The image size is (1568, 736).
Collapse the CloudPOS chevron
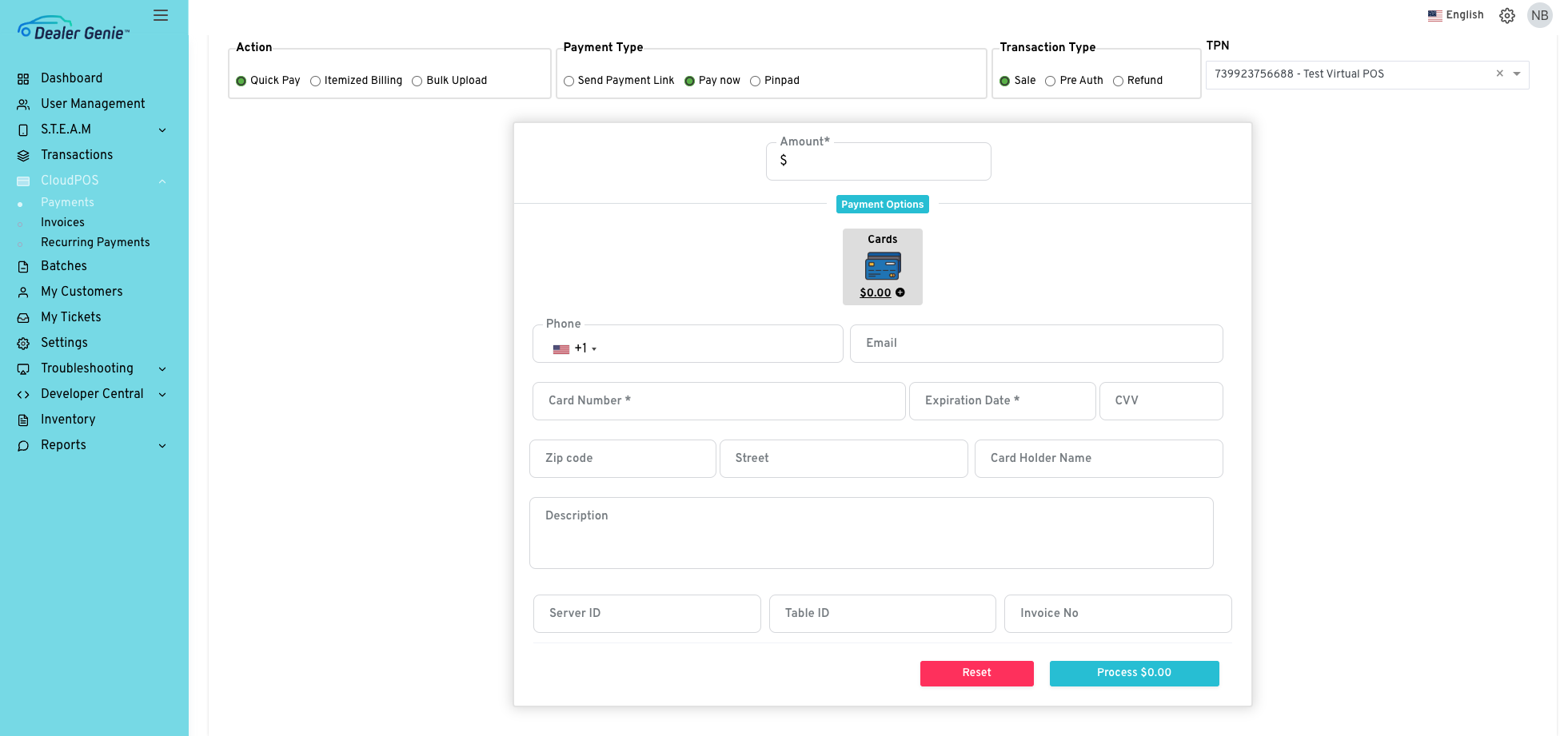click(162, 181)
